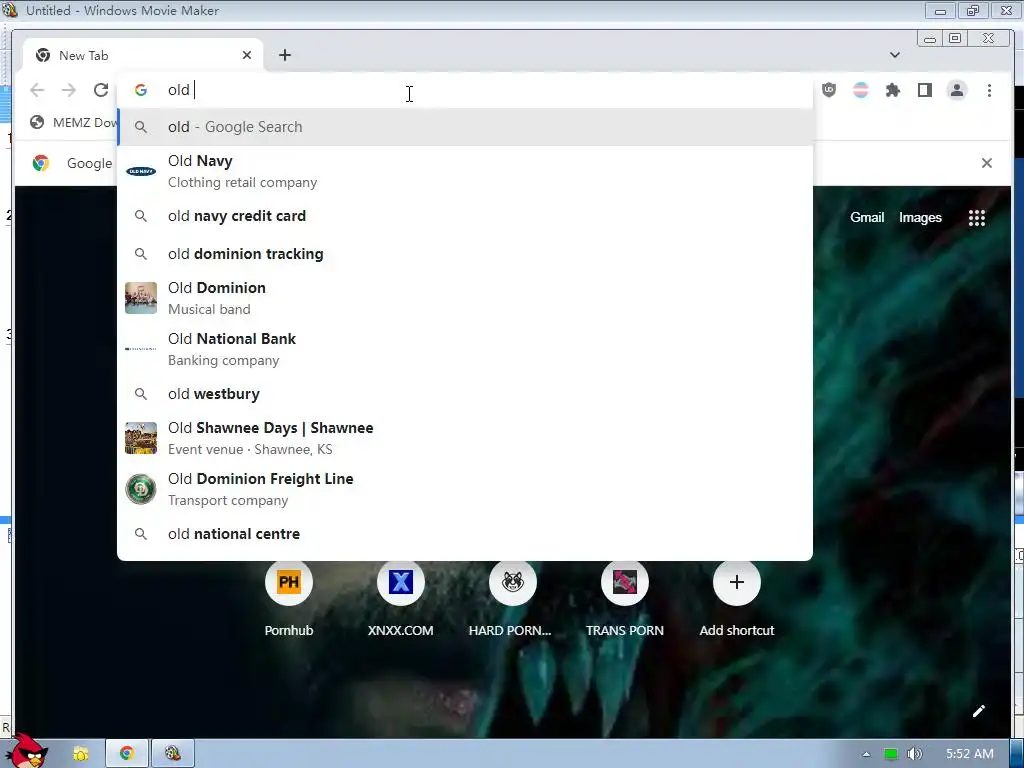This screenshot has height=768, width=1024.
Task: Open the Images link
Action: tap(920, 217)
